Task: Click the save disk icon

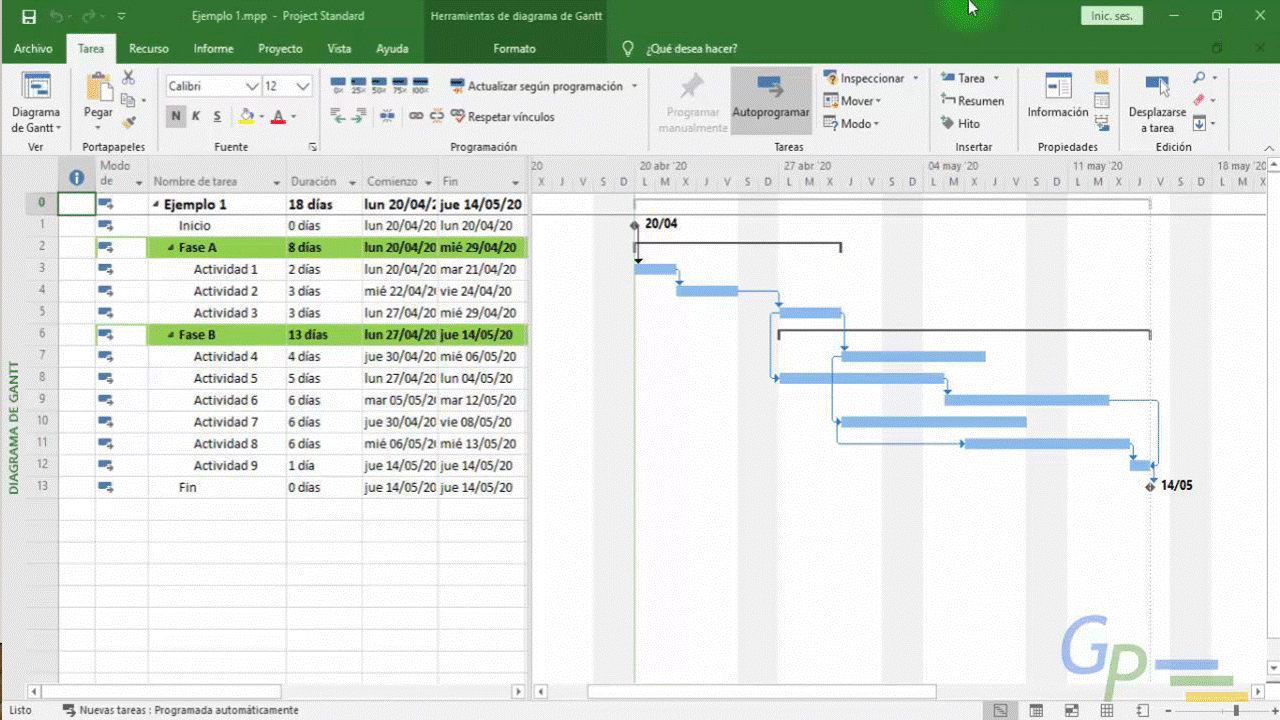Action: tap(29, 17)
